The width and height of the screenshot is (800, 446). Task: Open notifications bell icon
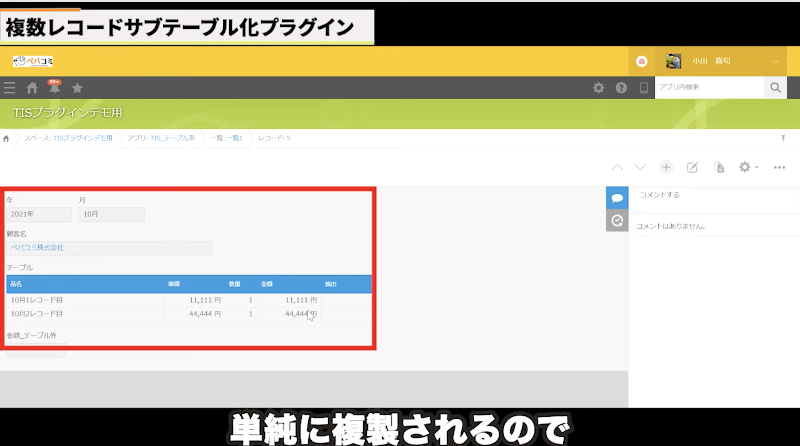point(54,88)
